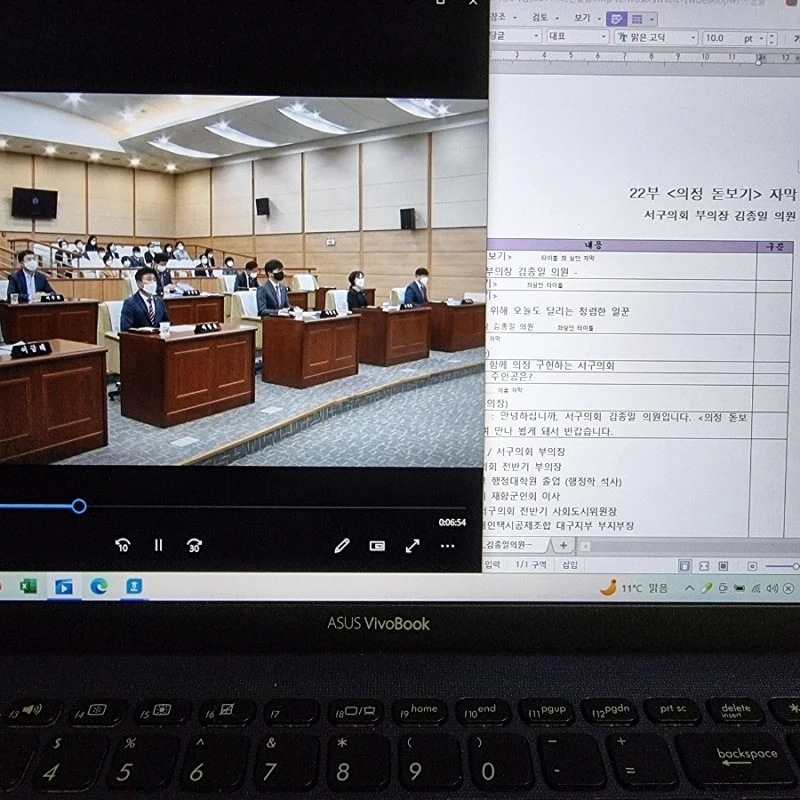Switch to page width view icon in status bar
Image resolution: width=800 pixels, height=800 pixels.
(704, 566)
